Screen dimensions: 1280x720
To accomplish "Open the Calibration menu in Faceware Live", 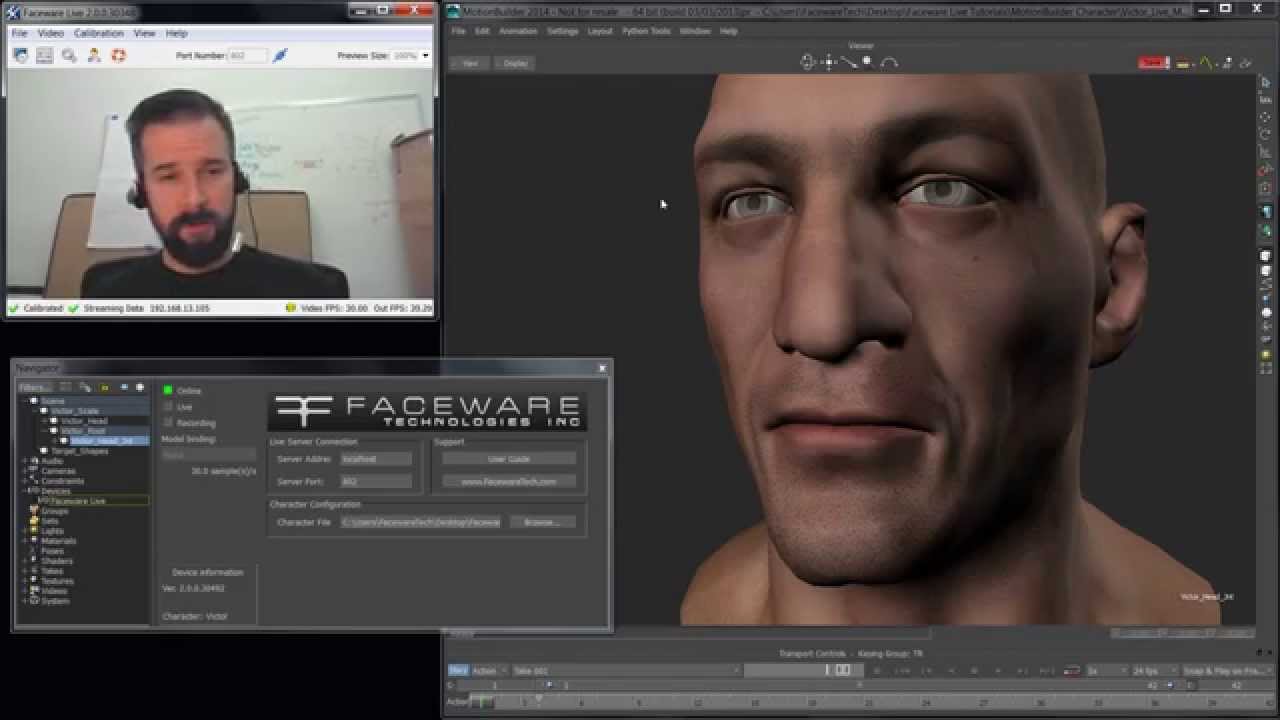I will pyautogui.click(x=99, y=33).
